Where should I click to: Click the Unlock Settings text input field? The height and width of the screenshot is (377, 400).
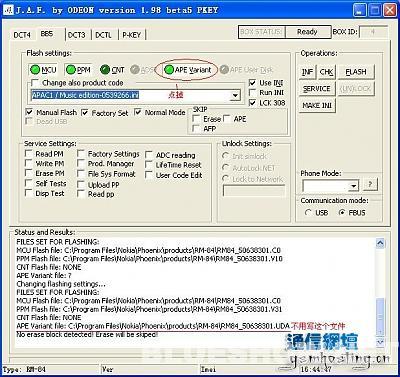[254, 191]
